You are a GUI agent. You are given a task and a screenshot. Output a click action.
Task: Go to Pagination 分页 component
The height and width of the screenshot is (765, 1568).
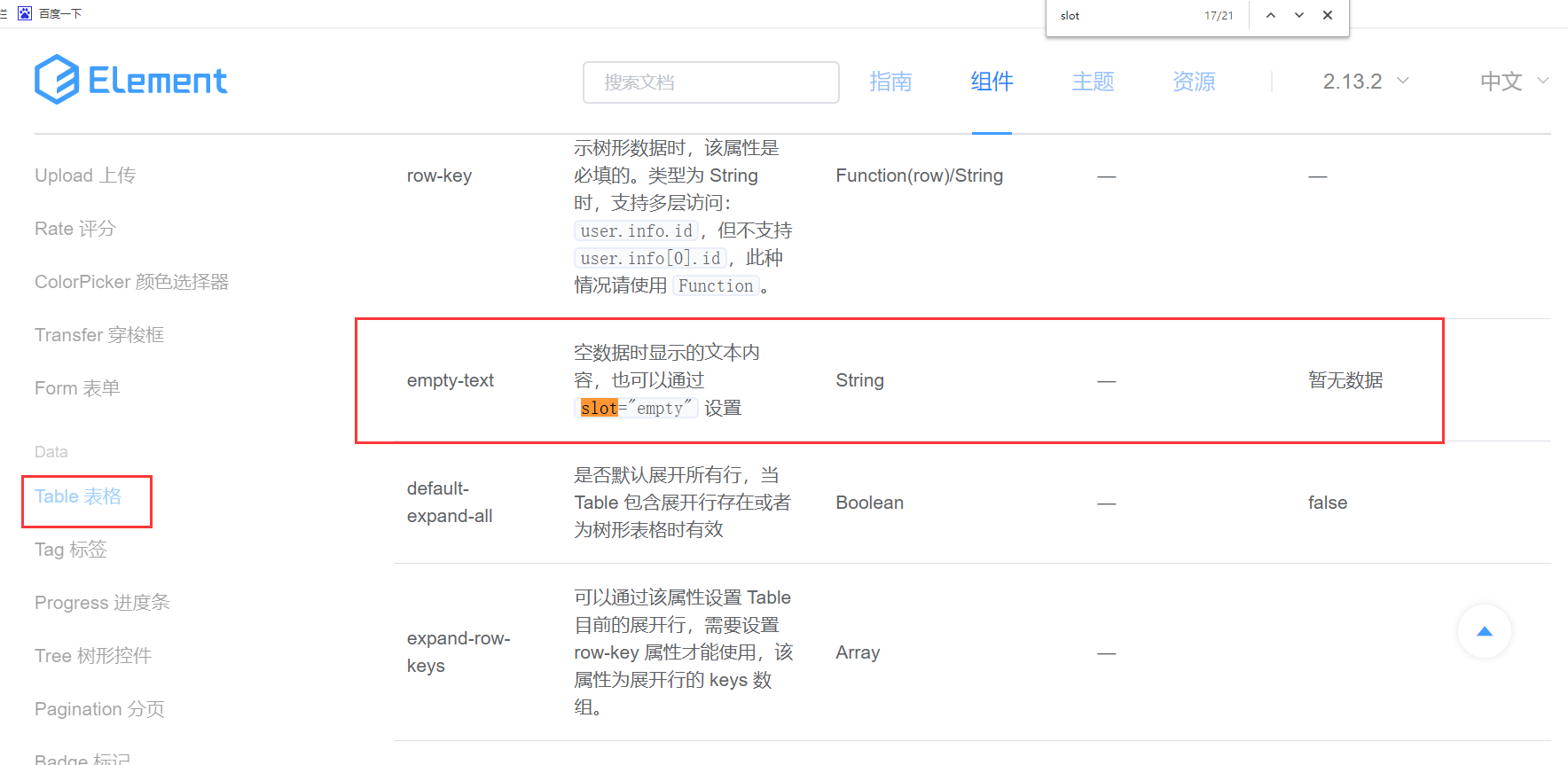tap(98, 708)
